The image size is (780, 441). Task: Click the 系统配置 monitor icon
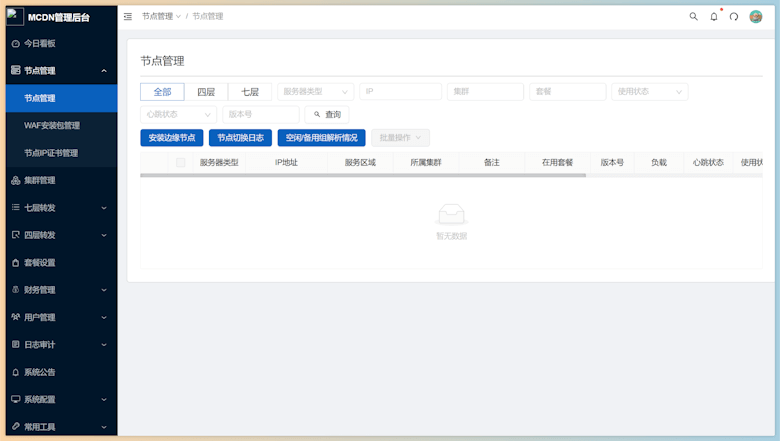[x=15, y=399]
